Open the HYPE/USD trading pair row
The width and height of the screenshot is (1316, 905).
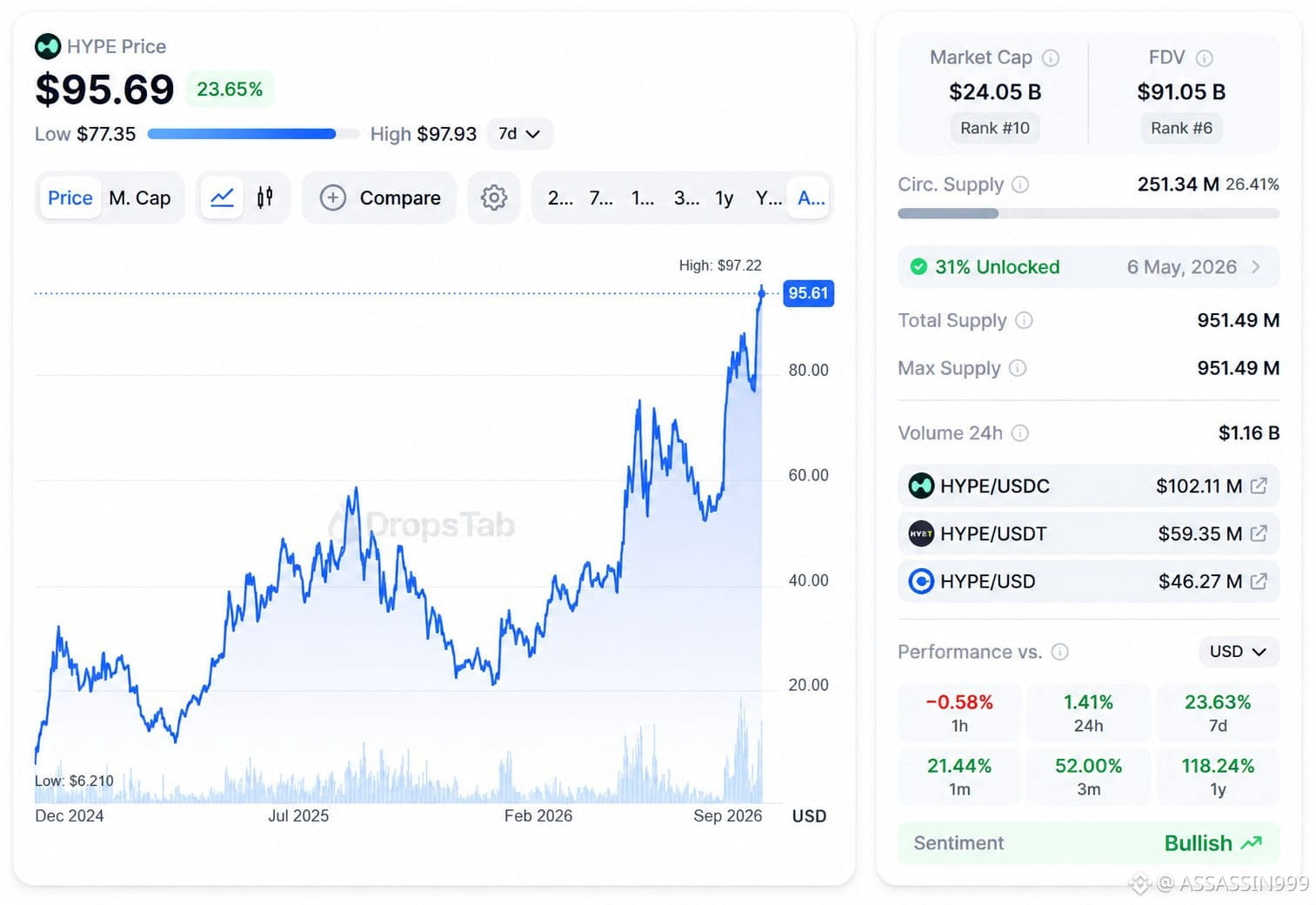[x=1088, y=581]
